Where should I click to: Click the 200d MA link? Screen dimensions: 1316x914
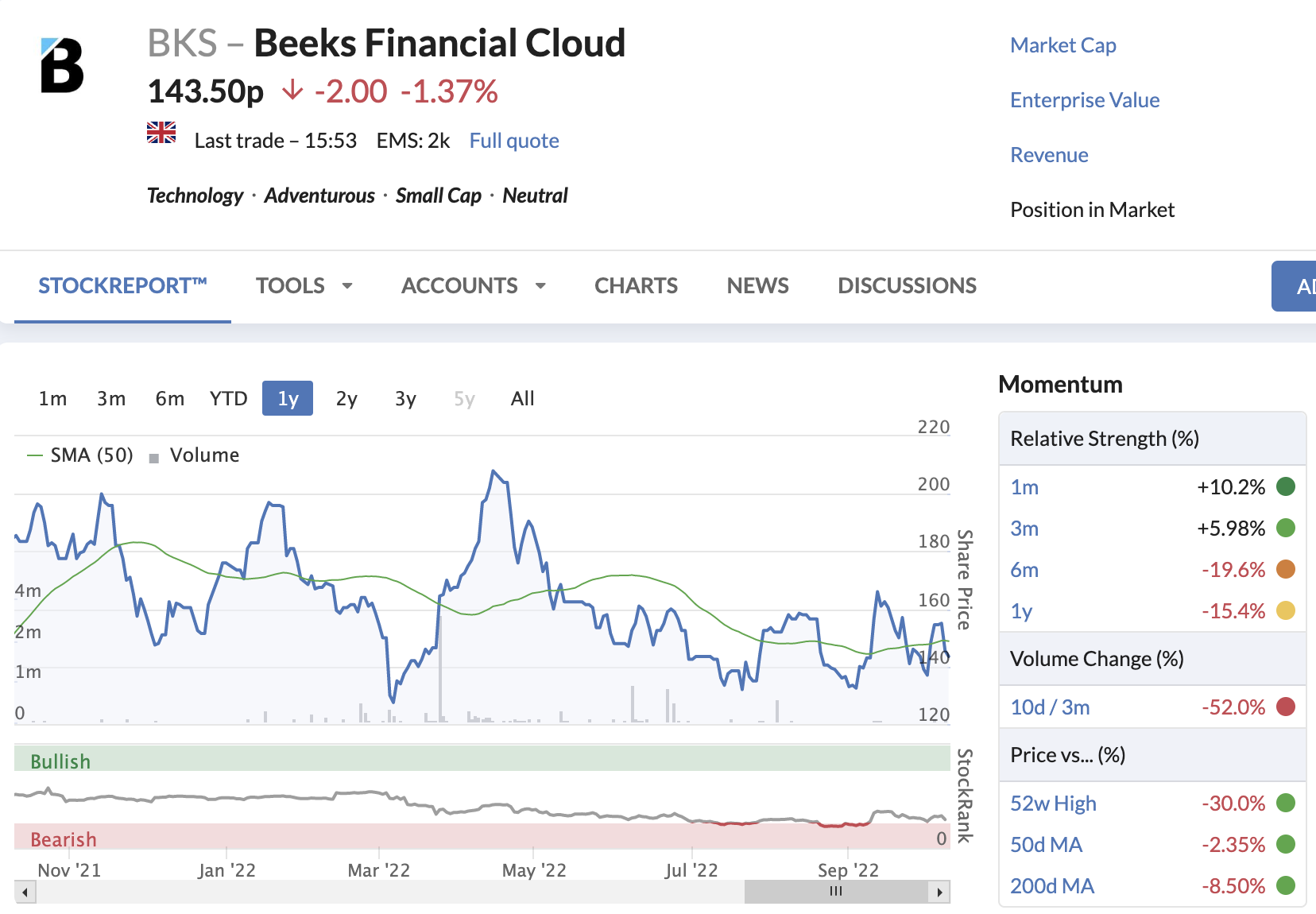1052,886
